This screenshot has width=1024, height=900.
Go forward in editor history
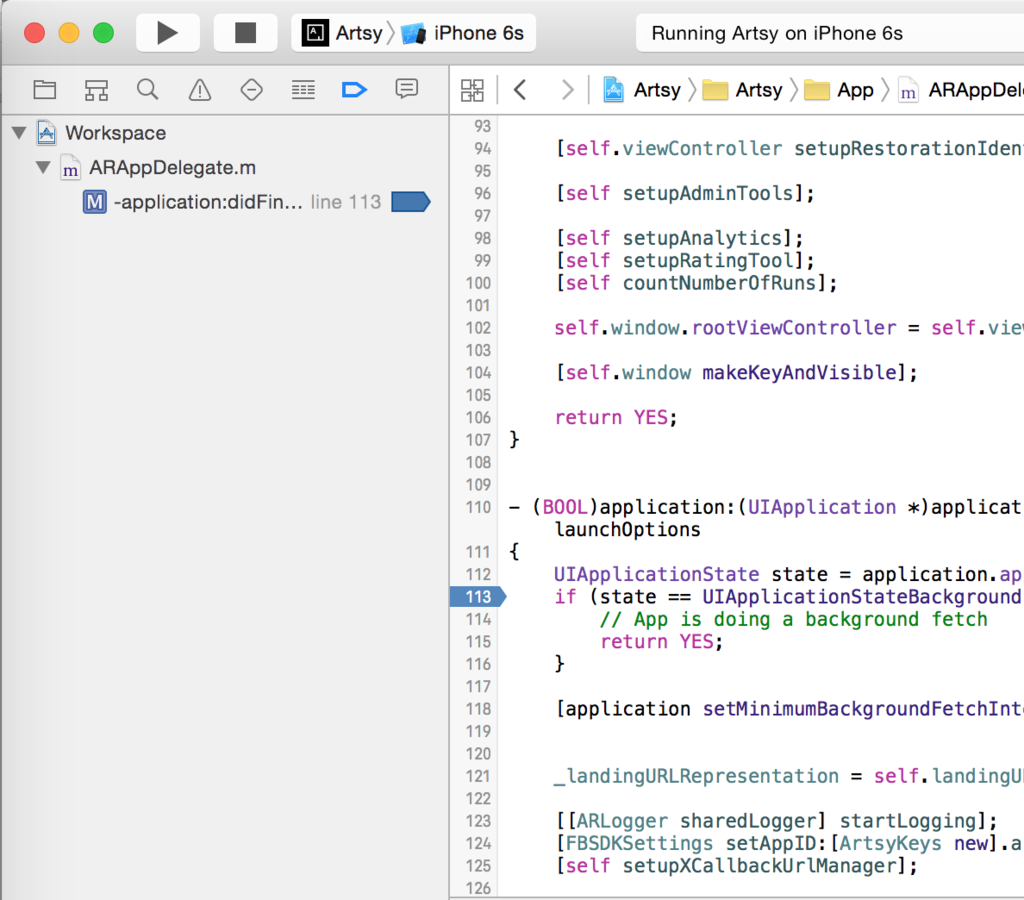tap(568, 89)
